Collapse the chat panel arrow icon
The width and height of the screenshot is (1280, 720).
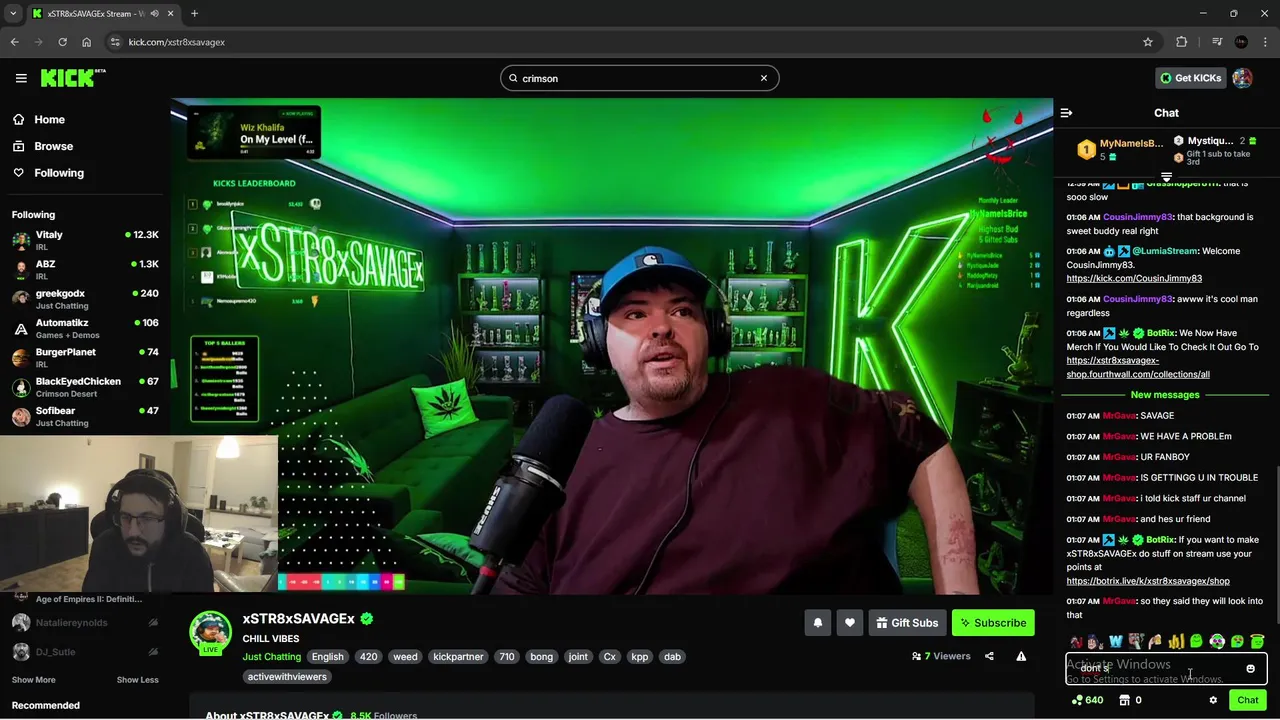pyautogui.click(x=1066, y=113)
